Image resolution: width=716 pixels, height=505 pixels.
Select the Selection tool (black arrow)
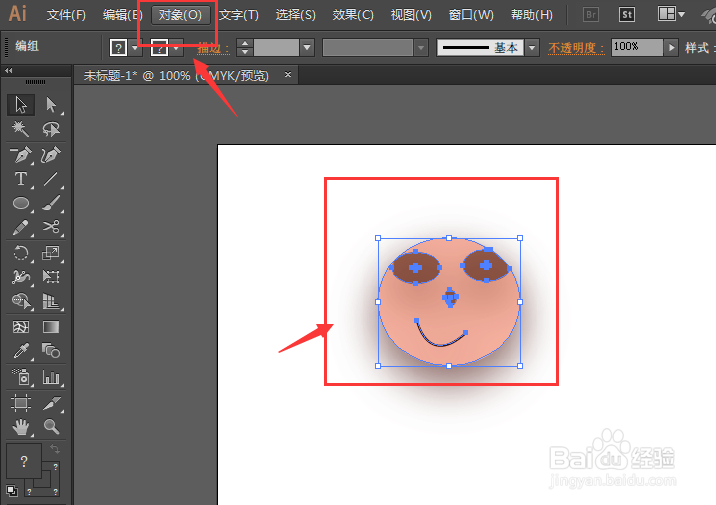point(21,105)
